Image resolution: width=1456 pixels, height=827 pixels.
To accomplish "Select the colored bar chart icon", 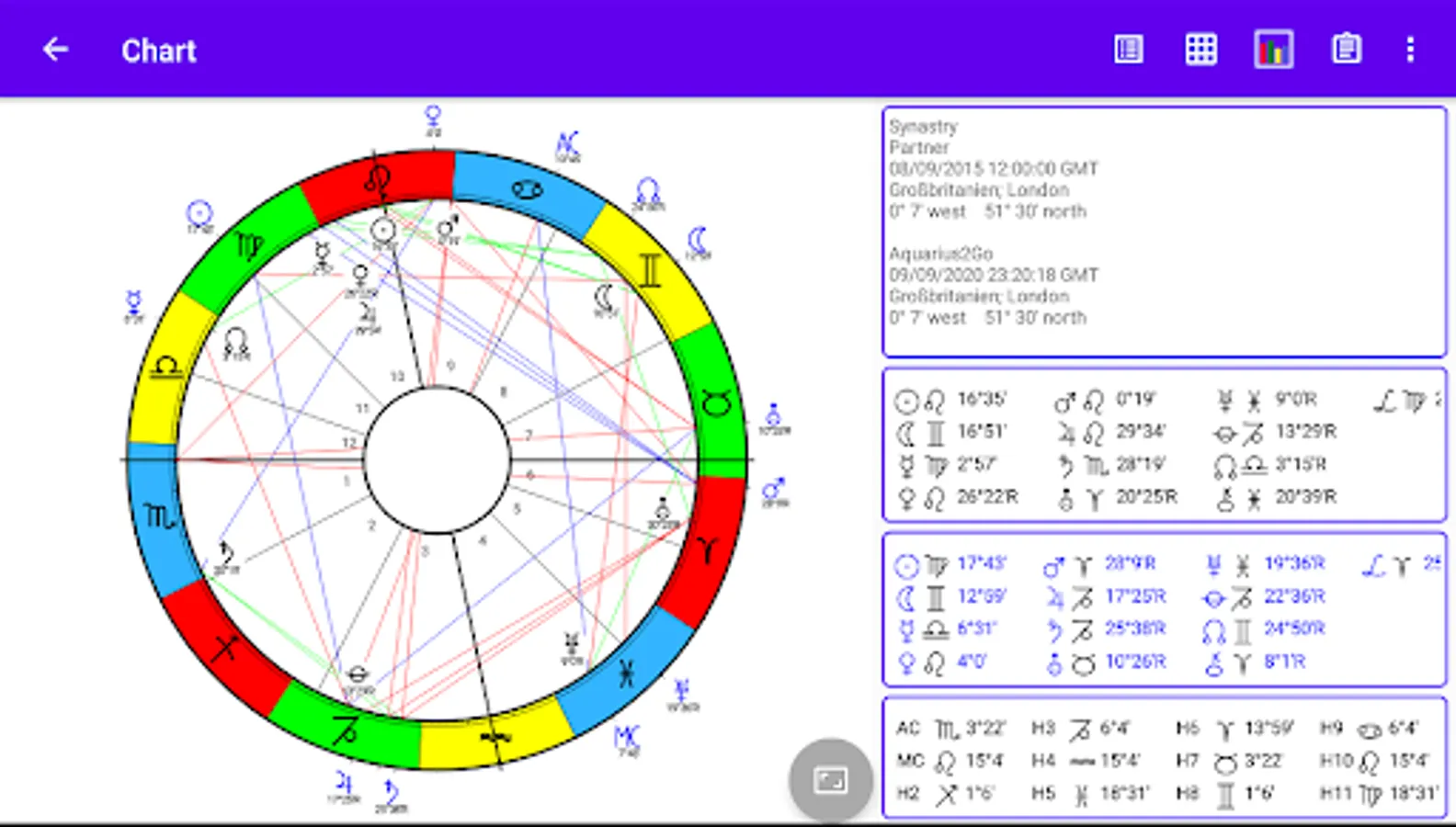I will coord(1273,50).
